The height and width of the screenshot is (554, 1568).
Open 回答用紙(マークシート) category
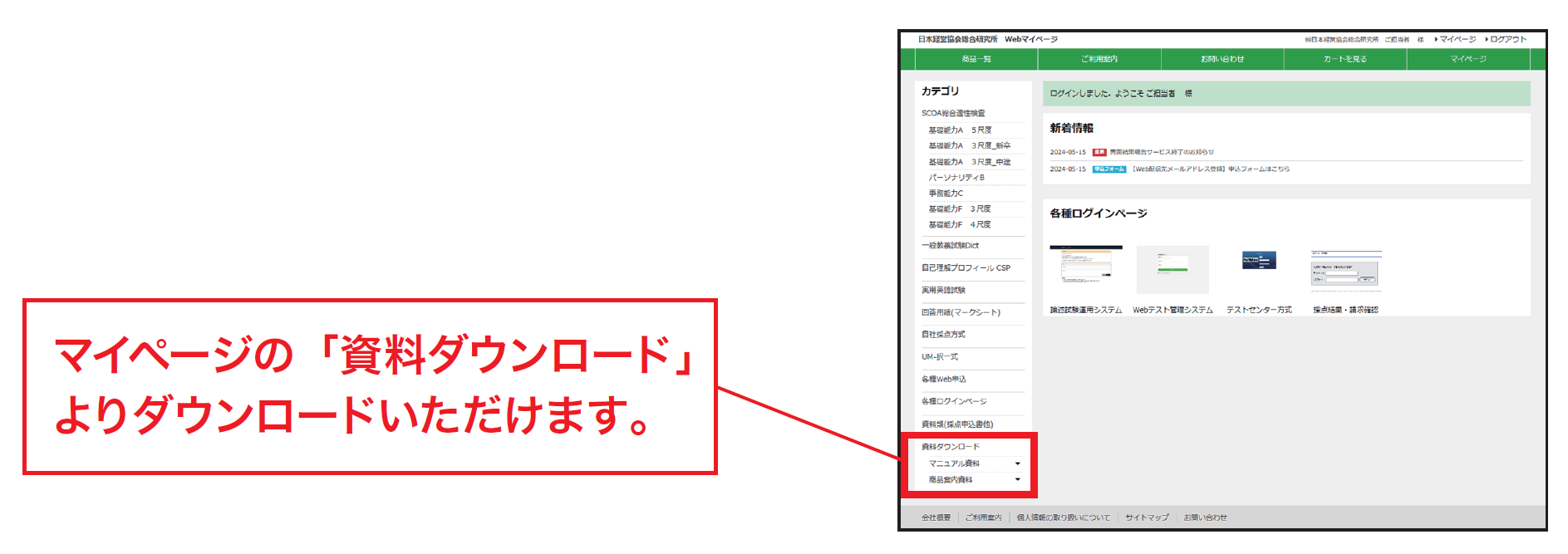click(x=961, y=313)
